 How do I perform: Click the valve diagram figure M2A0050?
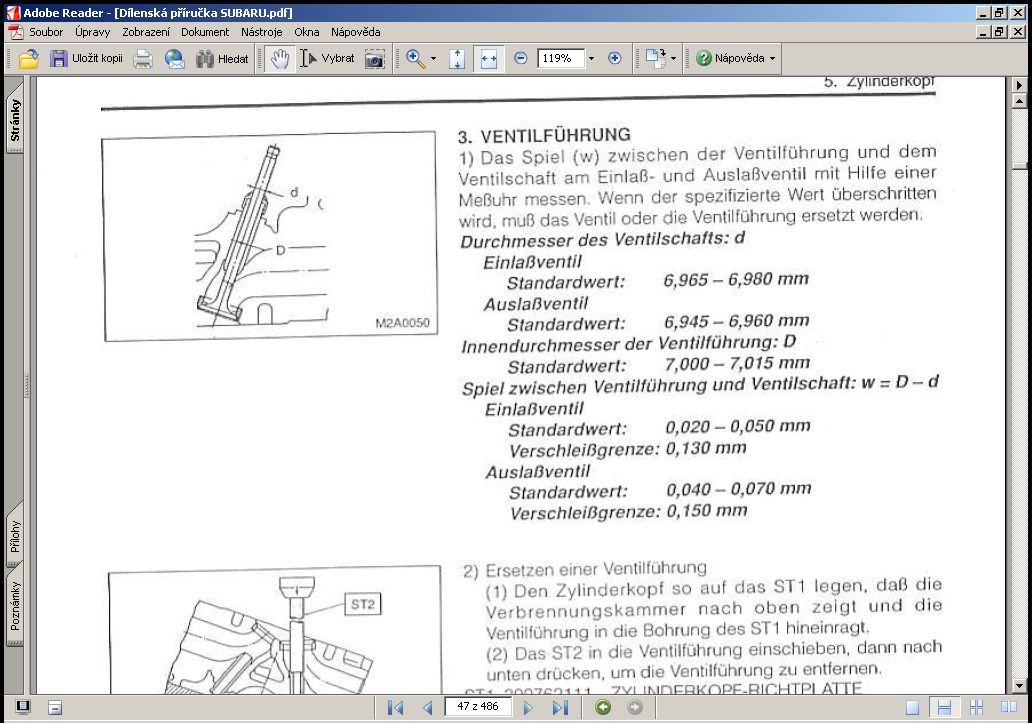click(x=270, y=237)
